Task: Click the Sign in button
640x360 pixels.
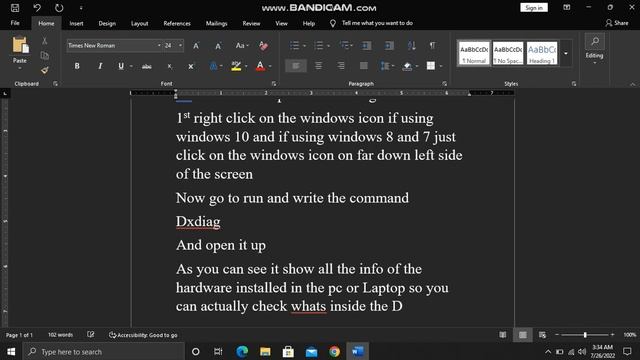Action: (x=534, y=8)
